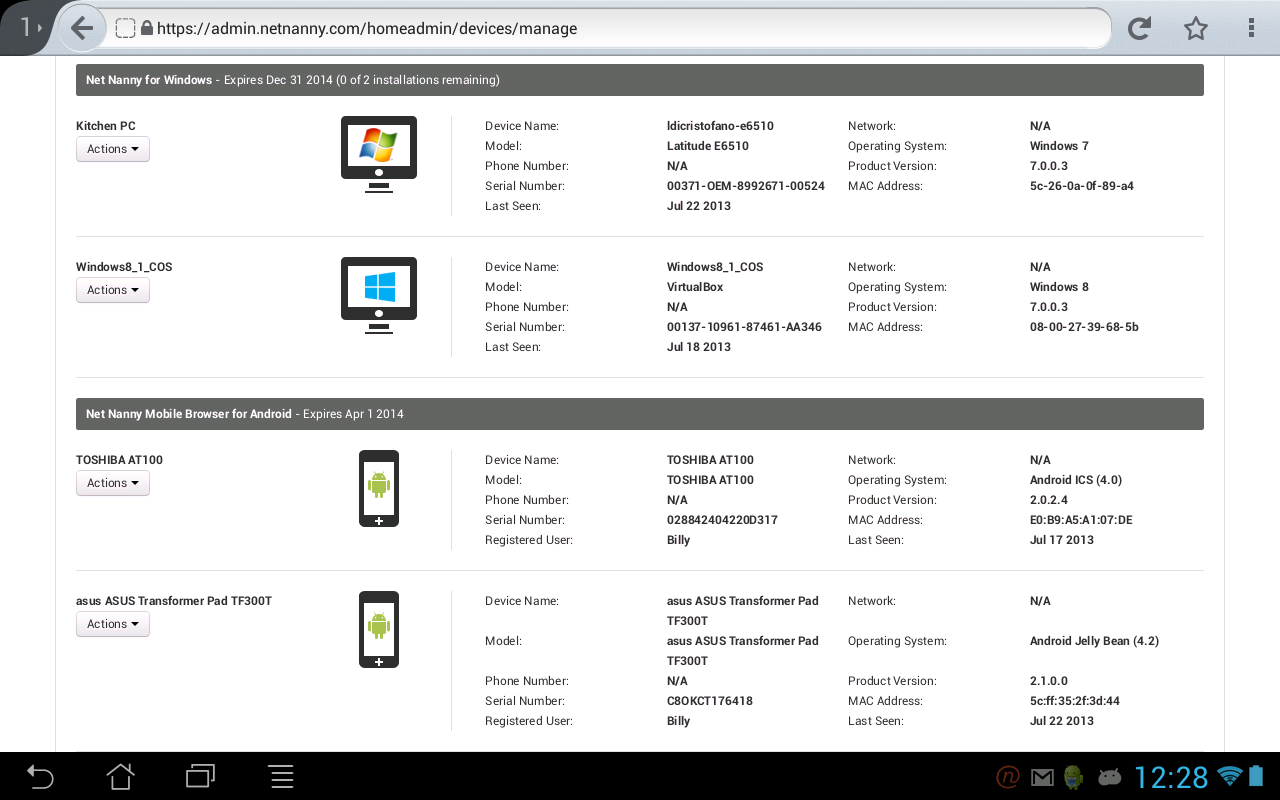
Task: Select the TOSHIBA AT100 device title on left
Action: (x=119, y=460)
